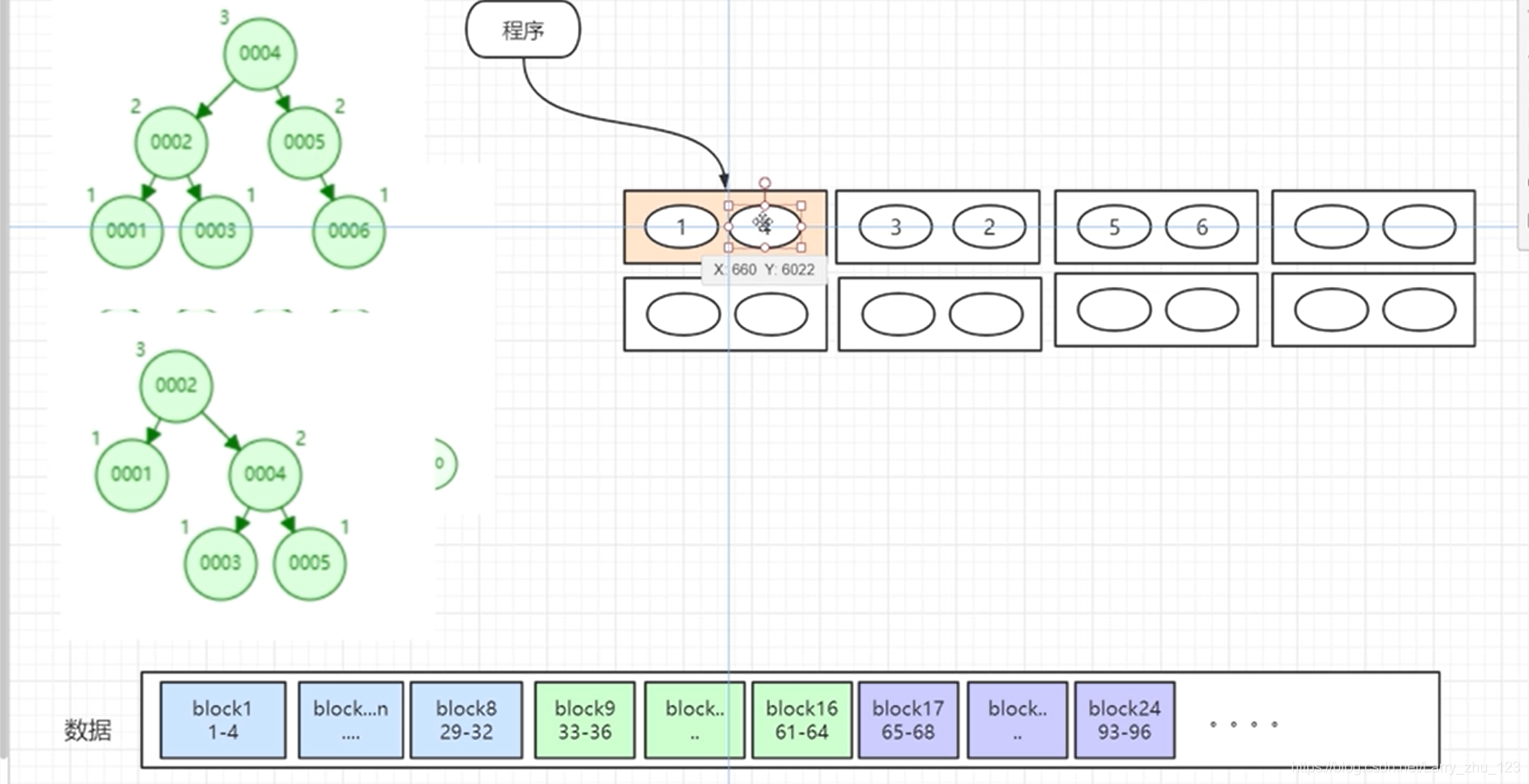The width and height of the screenshot is (1529, 784).
Task: Select the green block.. data block
Action: click(x=695, y=720)
